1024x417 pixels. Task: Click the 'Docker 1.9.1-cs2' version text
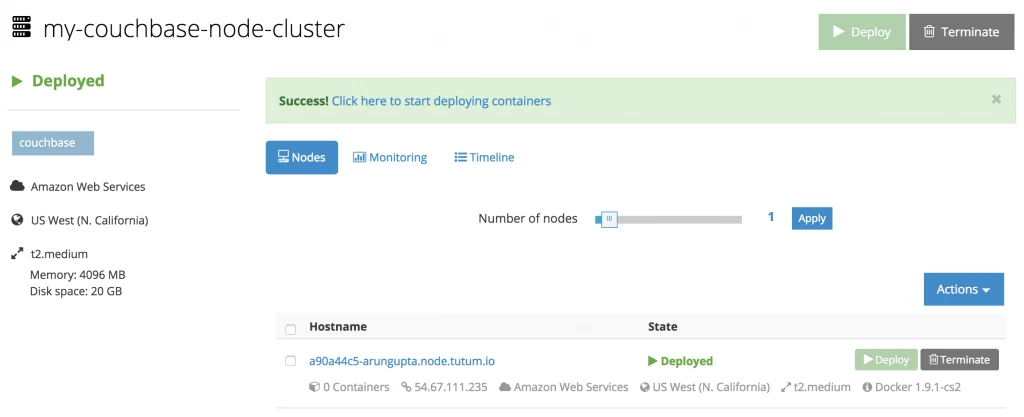click(918, 387)
